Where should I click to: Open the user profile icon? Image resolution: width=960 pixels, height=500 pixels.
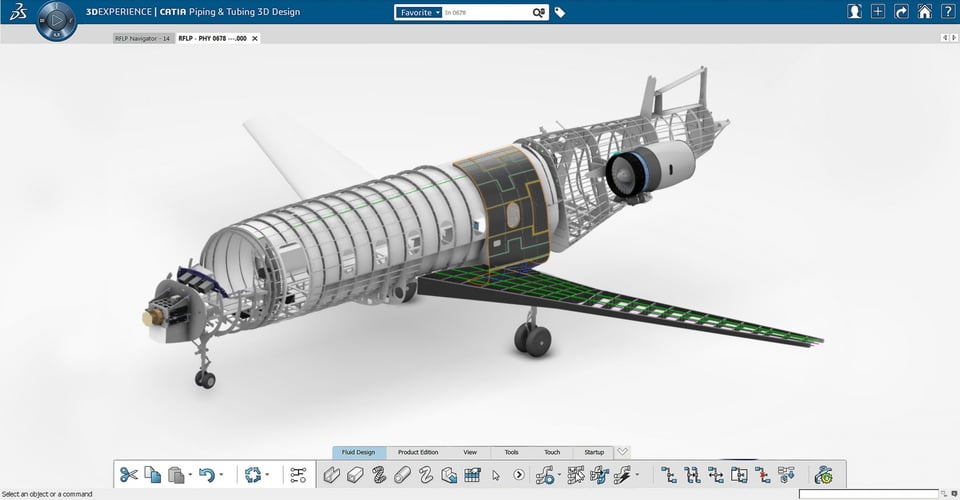pyautogui.click(x=855, y=12)
